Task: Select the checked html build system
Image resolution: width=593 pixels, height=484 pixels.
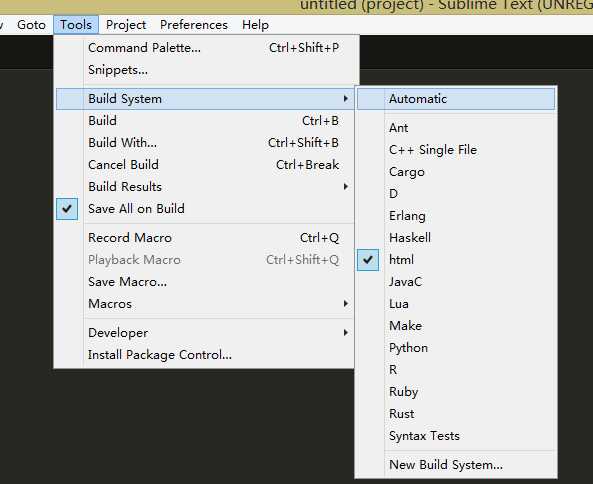Action: (x=456, y=260)
